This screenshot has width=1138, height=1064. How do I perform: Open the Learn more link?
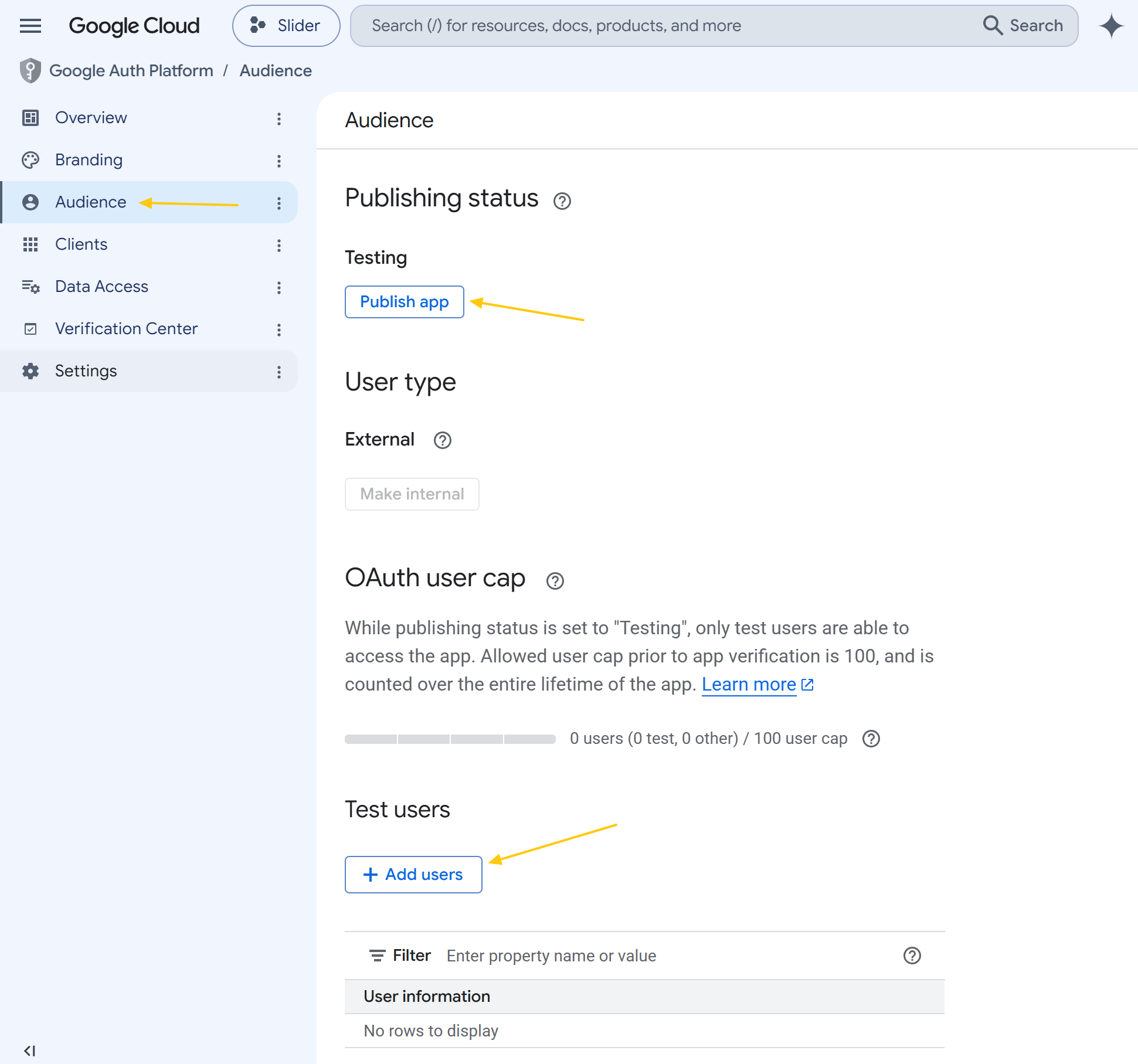click(757, 684)
